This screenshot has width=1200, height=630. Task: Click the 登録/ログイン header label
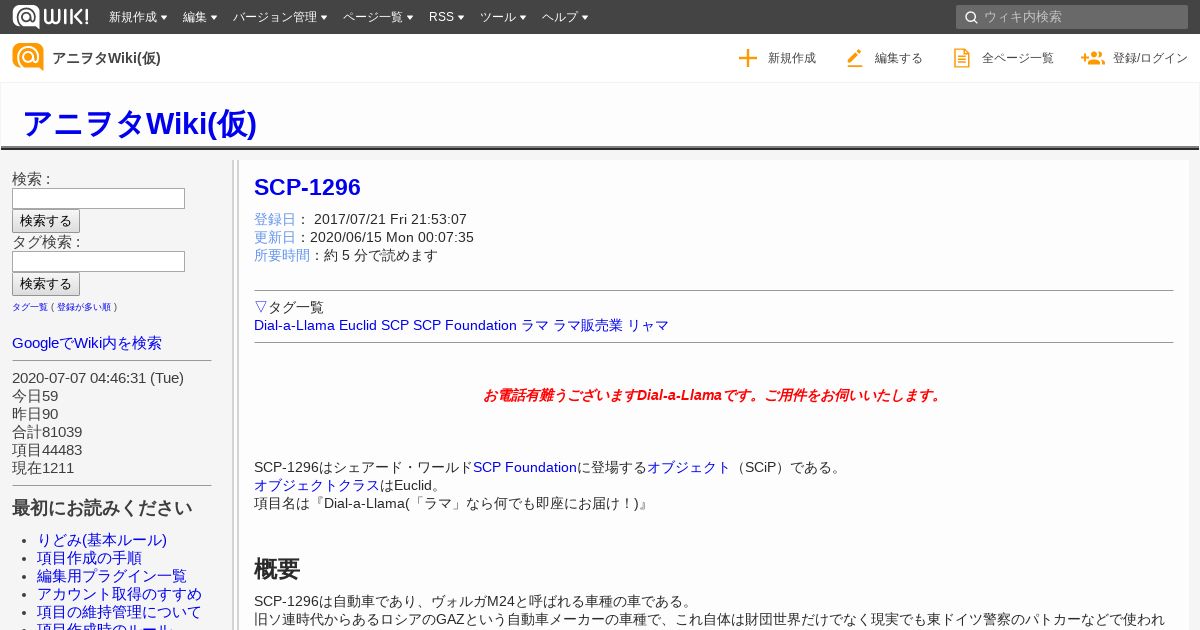1150,58
